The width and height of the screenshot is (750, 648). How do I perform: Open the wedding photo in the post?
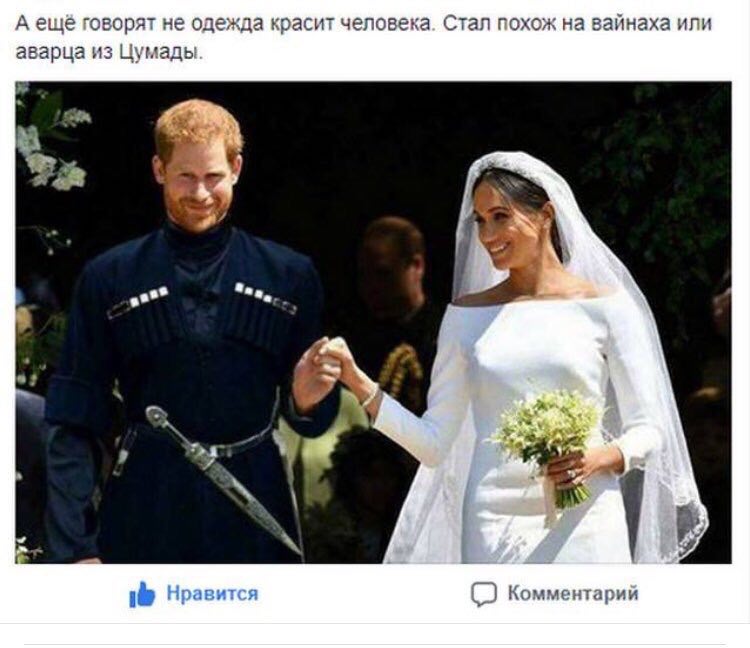coord(373,322)
